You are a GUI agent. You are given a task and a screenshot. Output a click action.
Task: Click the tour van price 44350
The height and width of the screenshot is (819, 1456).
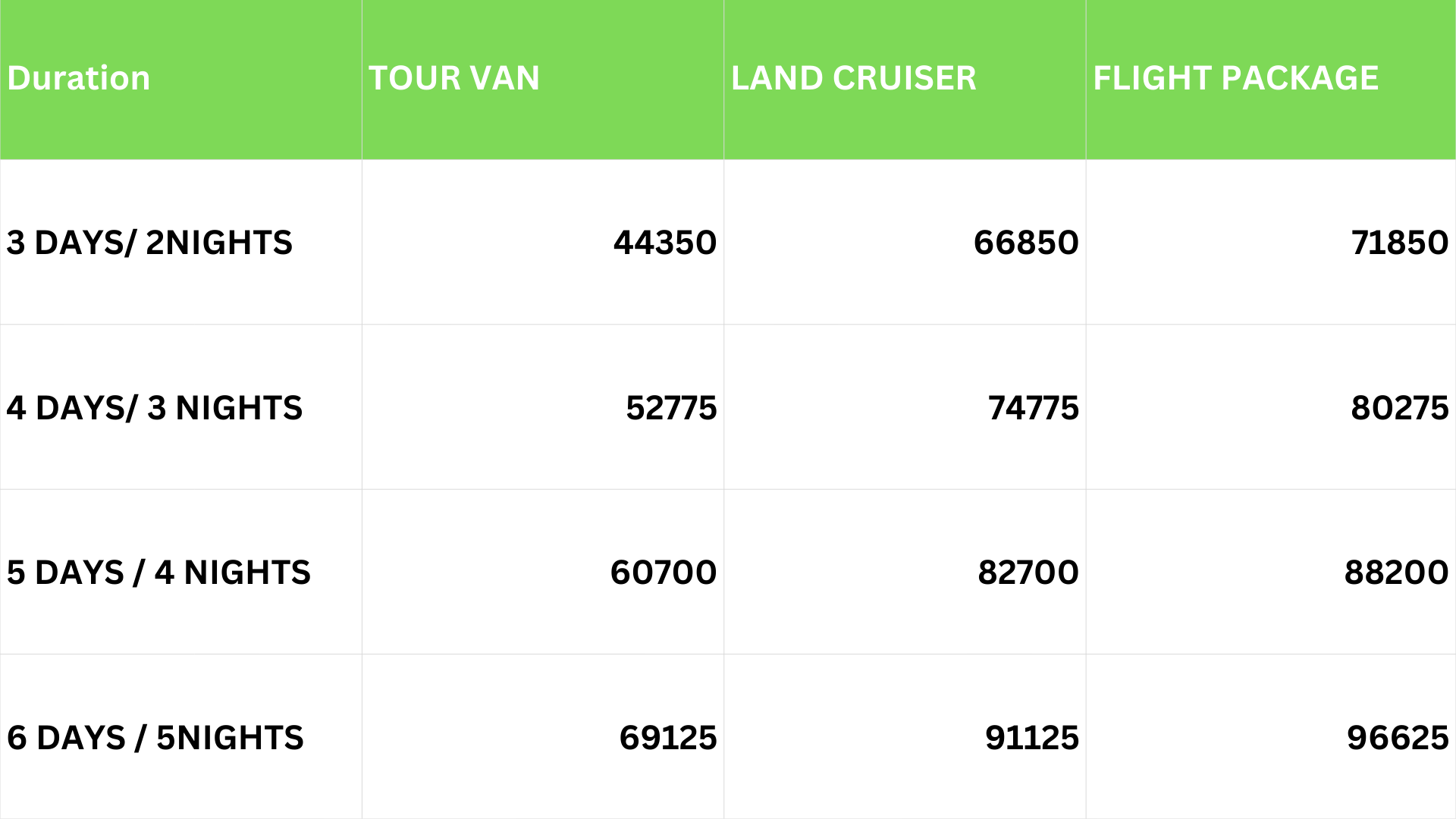(x=664, y=243)
